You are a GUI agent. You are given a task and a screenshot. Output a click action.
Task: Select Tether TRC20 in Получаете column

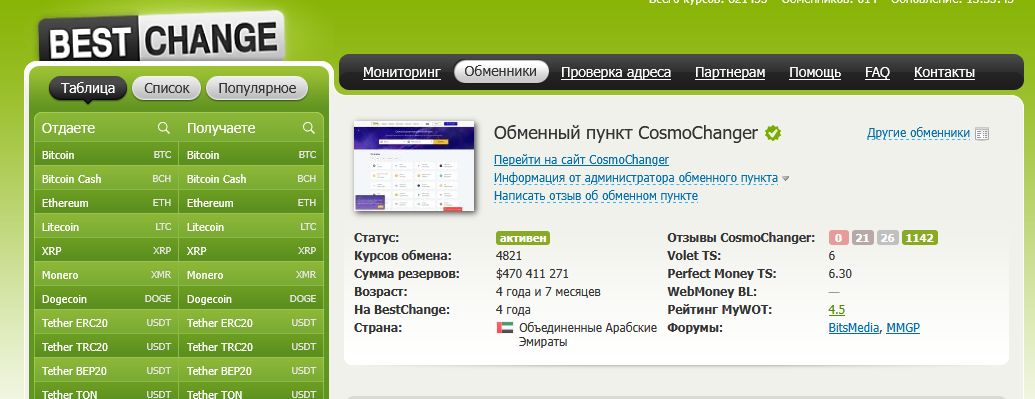tap(251, 347)
